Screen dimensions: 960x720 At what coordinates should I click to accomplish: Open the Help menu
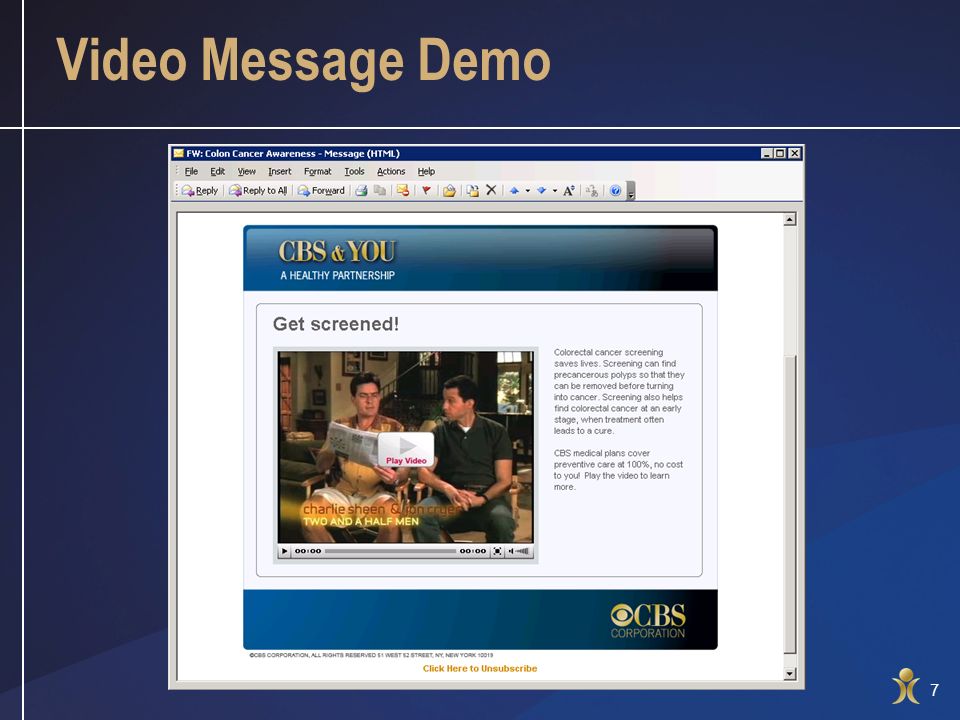[x=426, y=171]
